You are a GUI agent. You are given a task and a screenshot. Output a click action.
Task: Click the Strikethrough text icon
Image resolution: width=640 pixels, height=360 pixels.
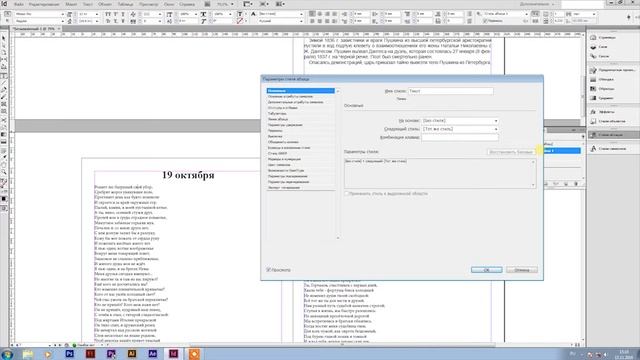click(x=123, y=21)
